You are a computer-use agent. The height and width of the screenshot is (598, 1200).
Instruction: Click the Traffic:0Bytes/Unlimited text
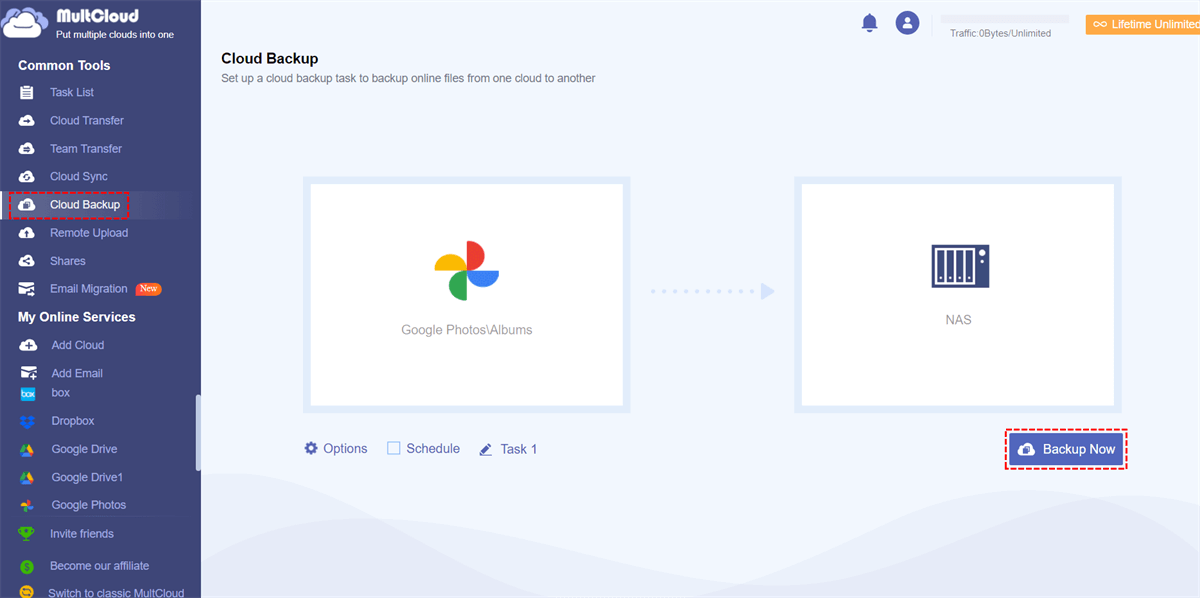[x=1000, y=33]
